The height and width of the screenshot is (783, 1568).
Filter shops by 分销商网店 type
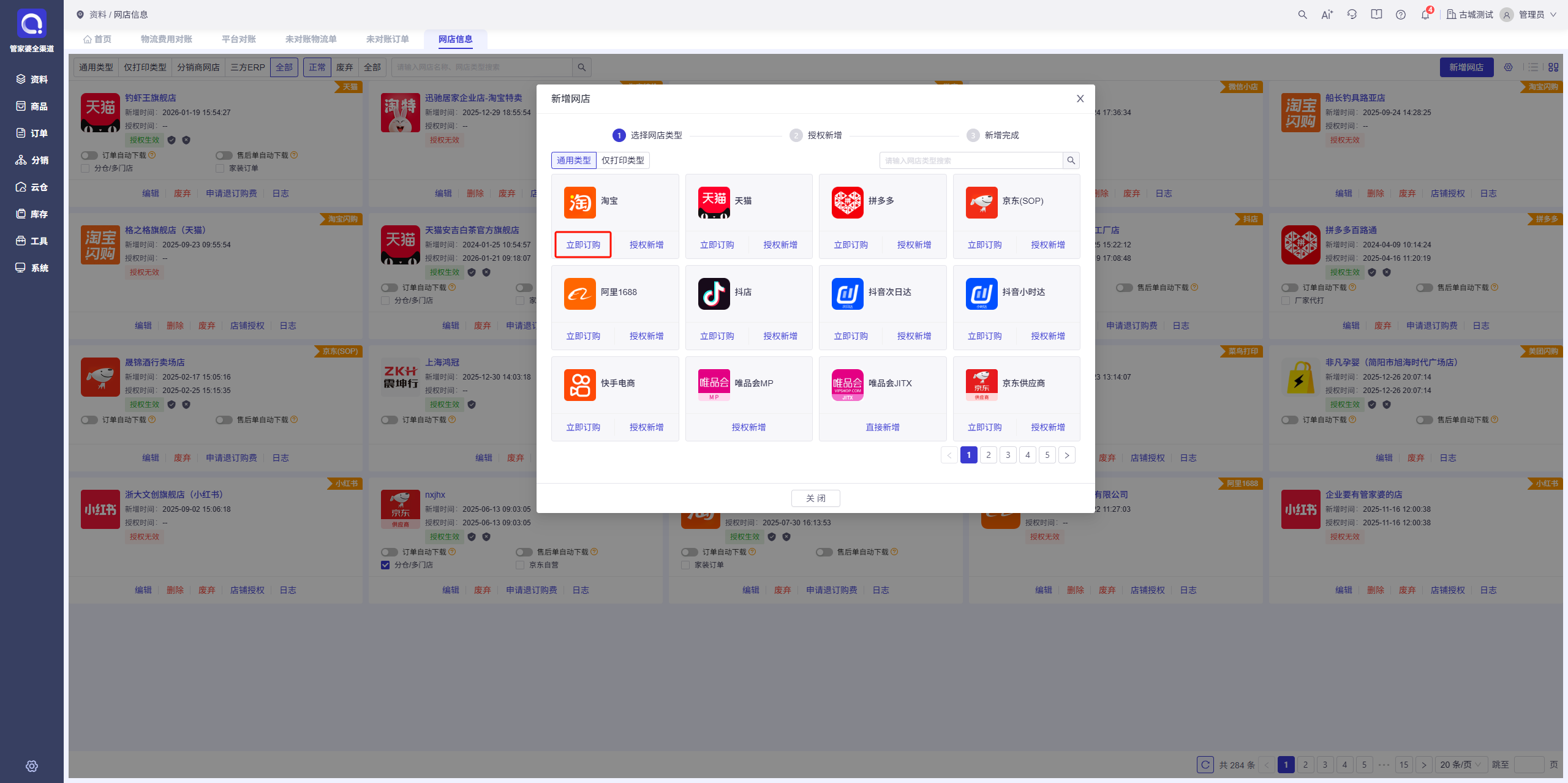click(x=198, y=67)
